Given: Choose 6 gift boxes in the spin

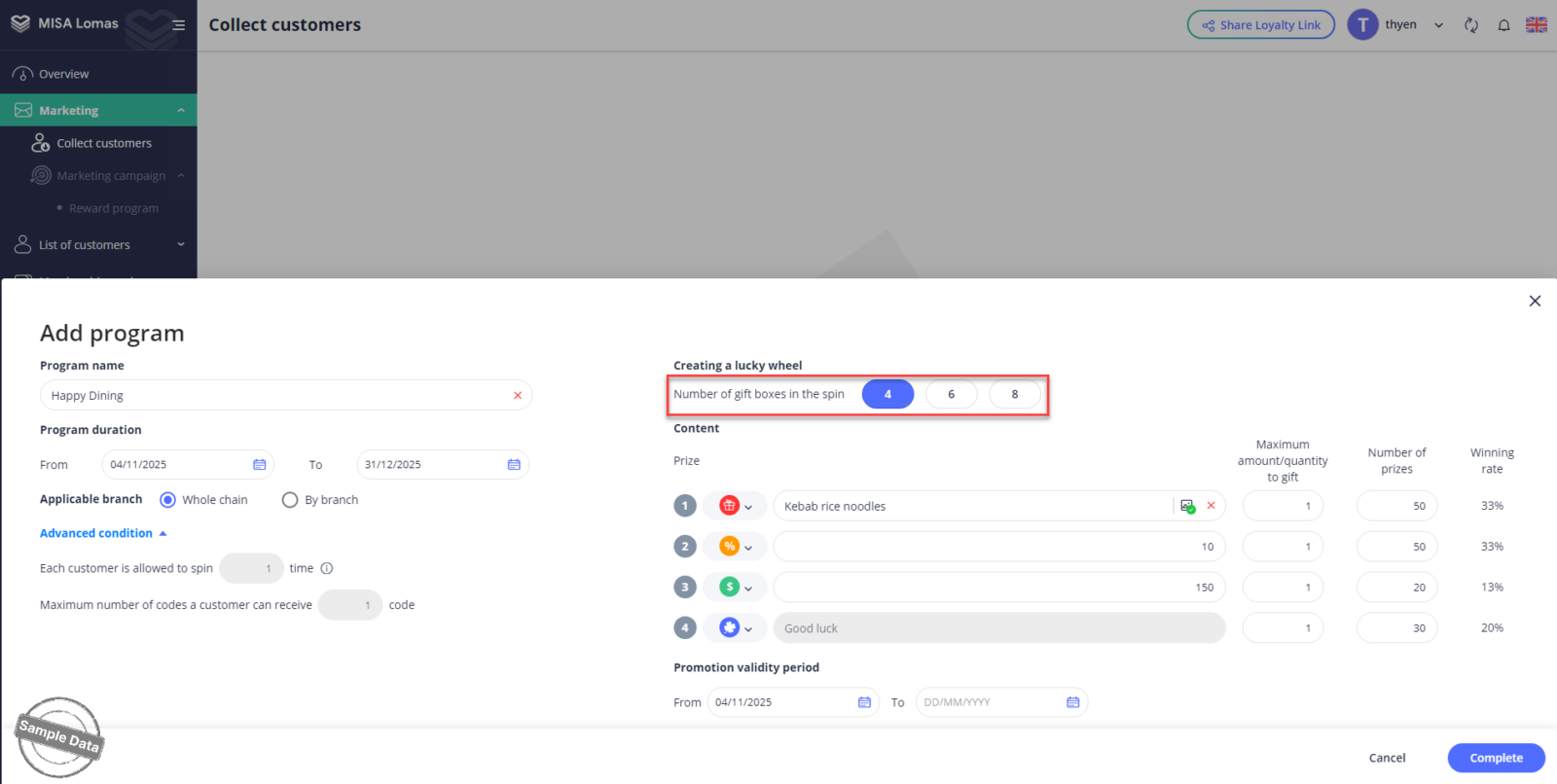Looking at the screenshot, I should (951, 394).
